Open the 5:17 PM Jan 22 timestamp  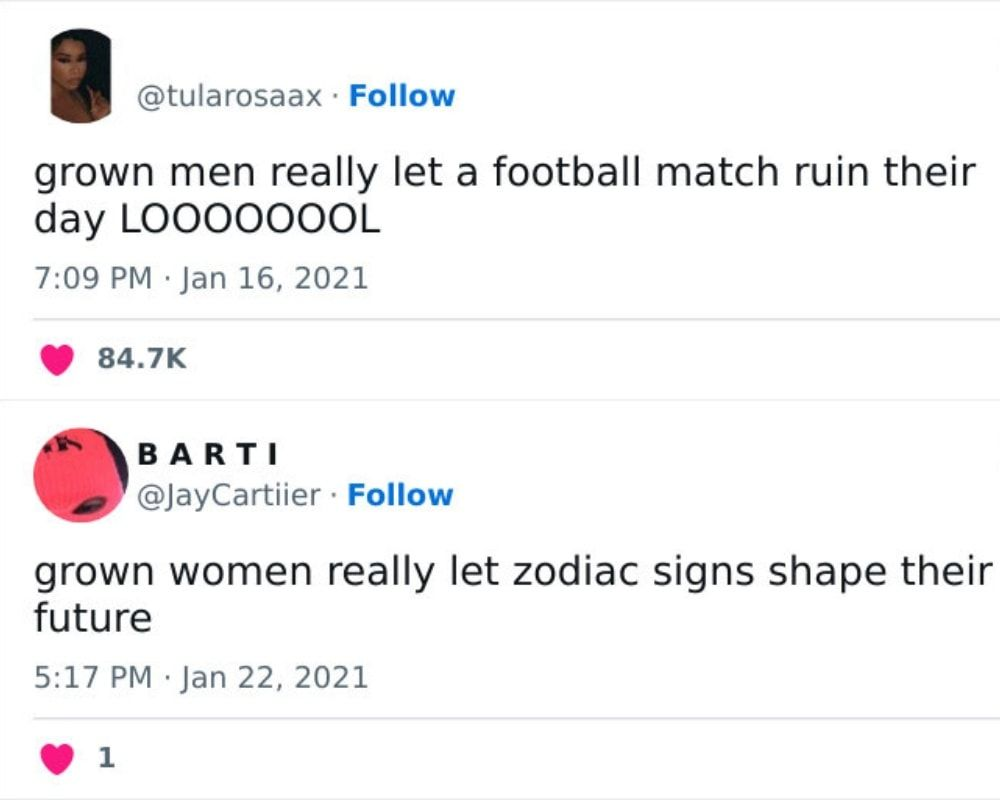201,677
